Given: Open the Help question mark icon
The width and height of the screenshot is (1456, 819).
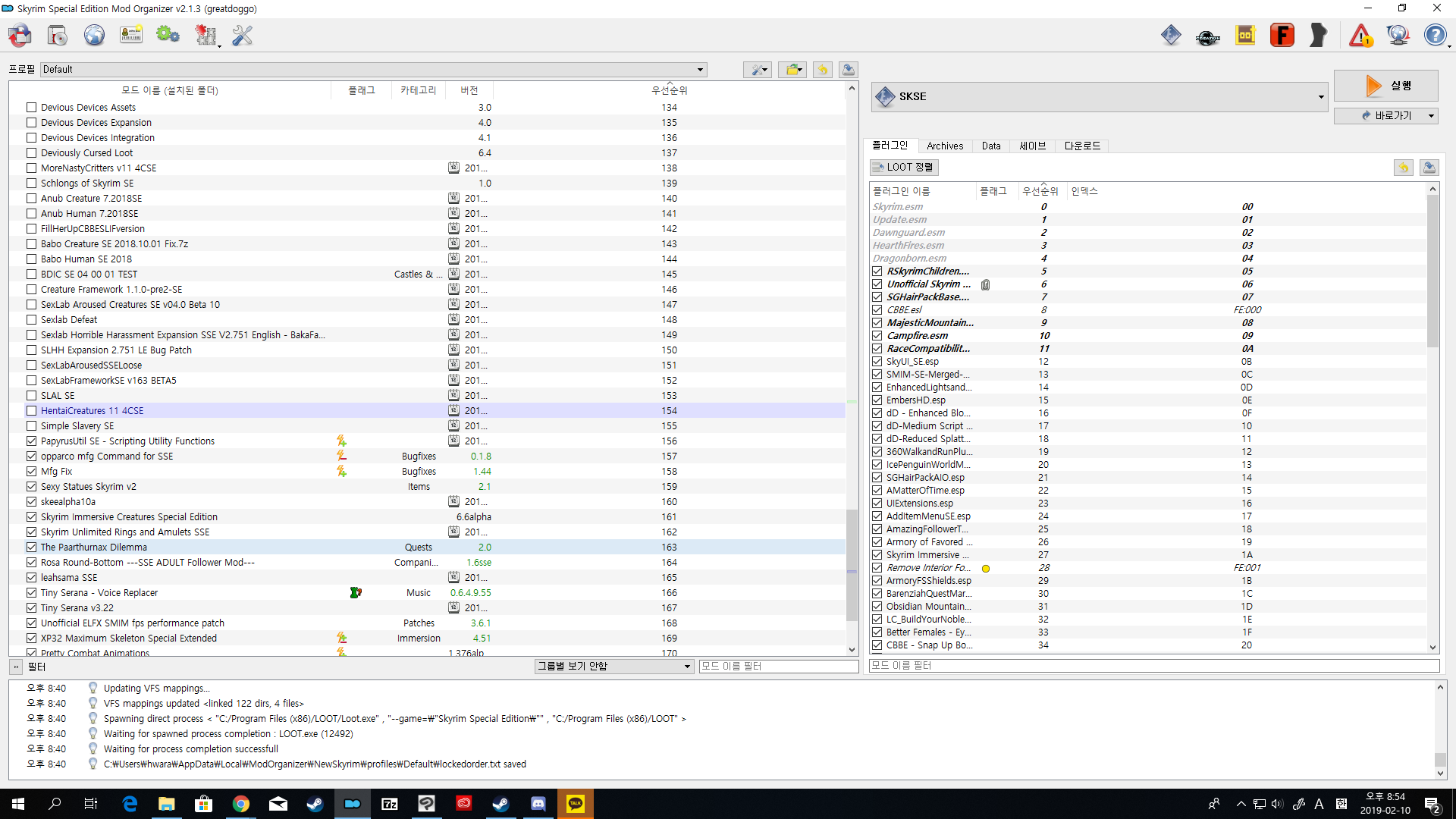Looking at the screenshot, I should point(1435,35).
